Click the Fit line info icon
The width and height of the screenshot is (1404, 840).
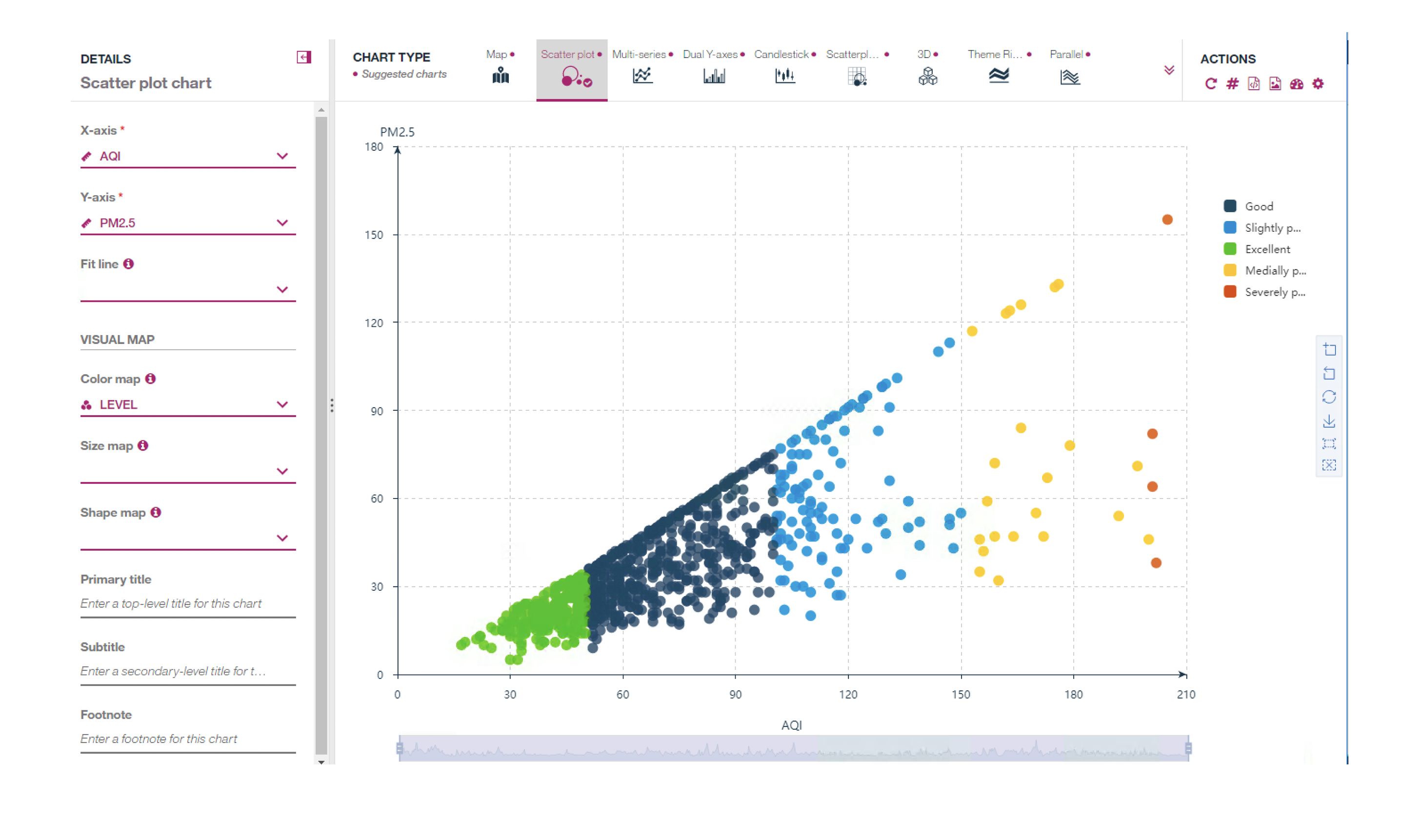pos(128,264)
